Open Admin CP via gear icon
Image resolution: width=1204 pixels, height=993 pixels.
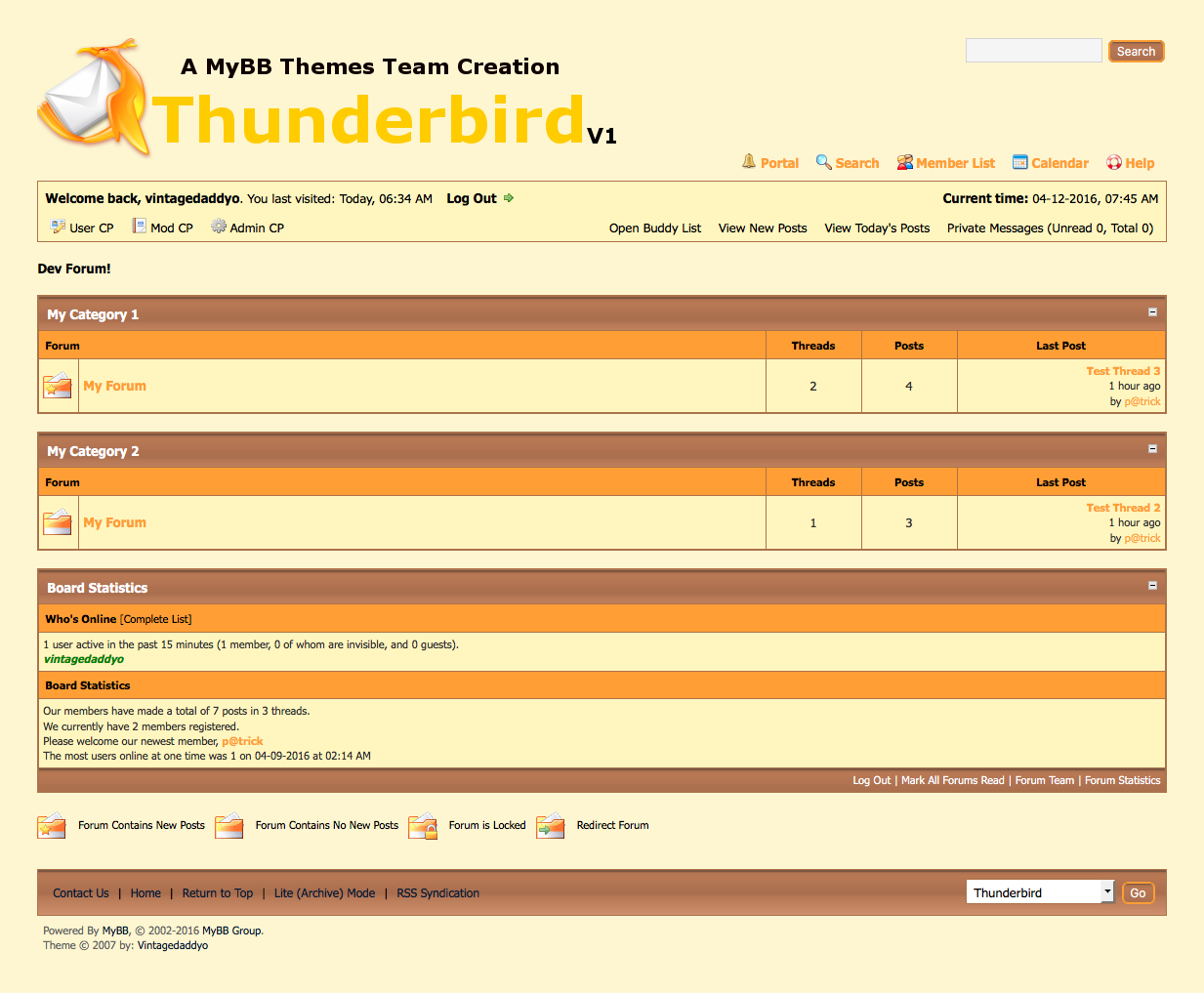(219, 227)
